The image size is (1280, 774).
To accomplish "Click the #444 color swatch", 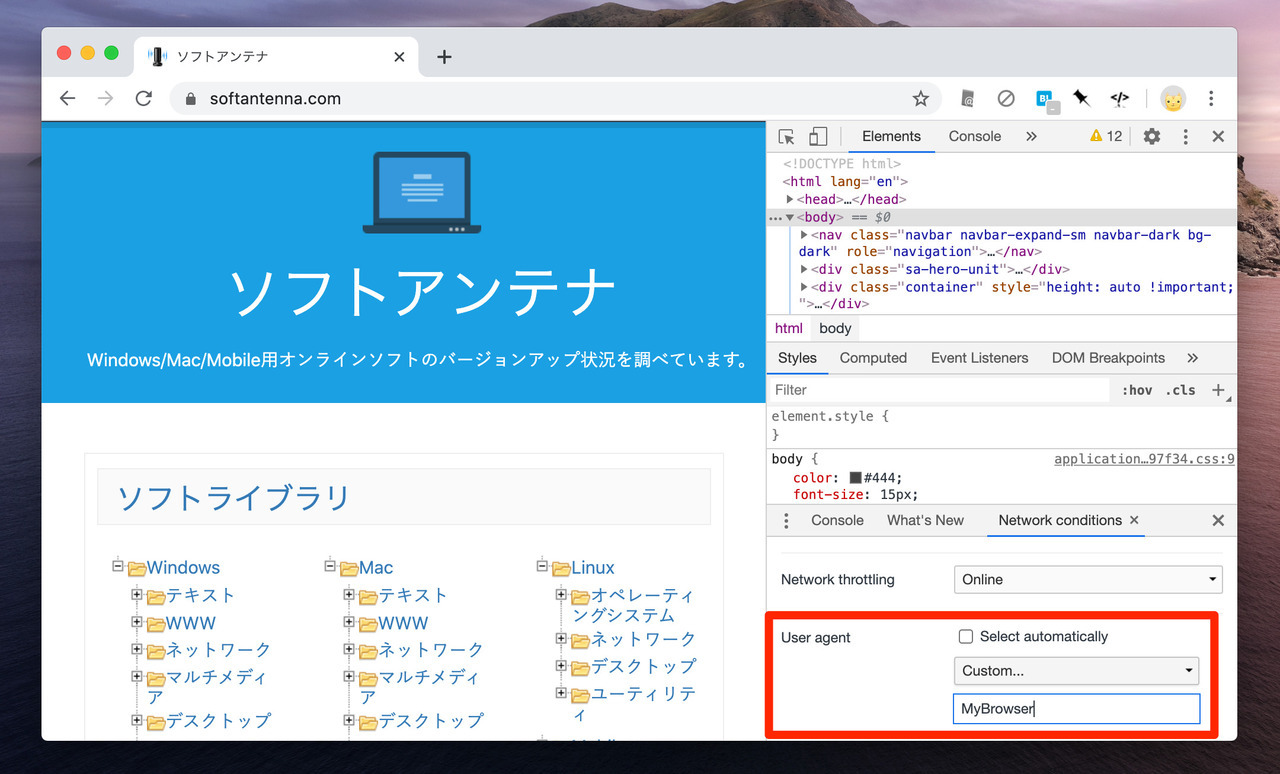I will click(x=856, y=478).
